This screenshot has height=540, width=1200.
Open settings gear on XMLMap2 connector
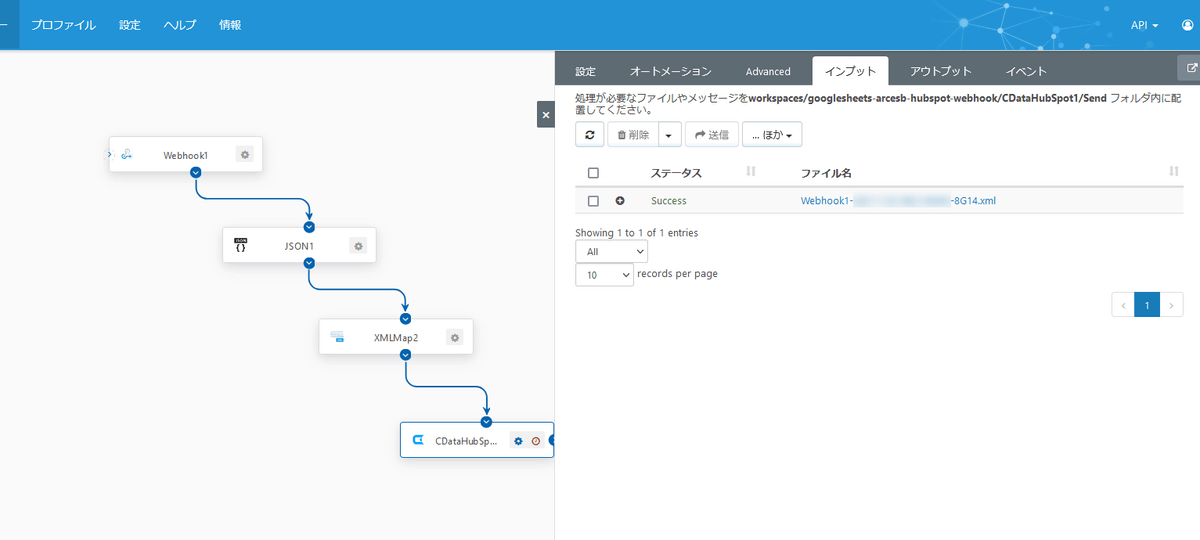(455, 337)
